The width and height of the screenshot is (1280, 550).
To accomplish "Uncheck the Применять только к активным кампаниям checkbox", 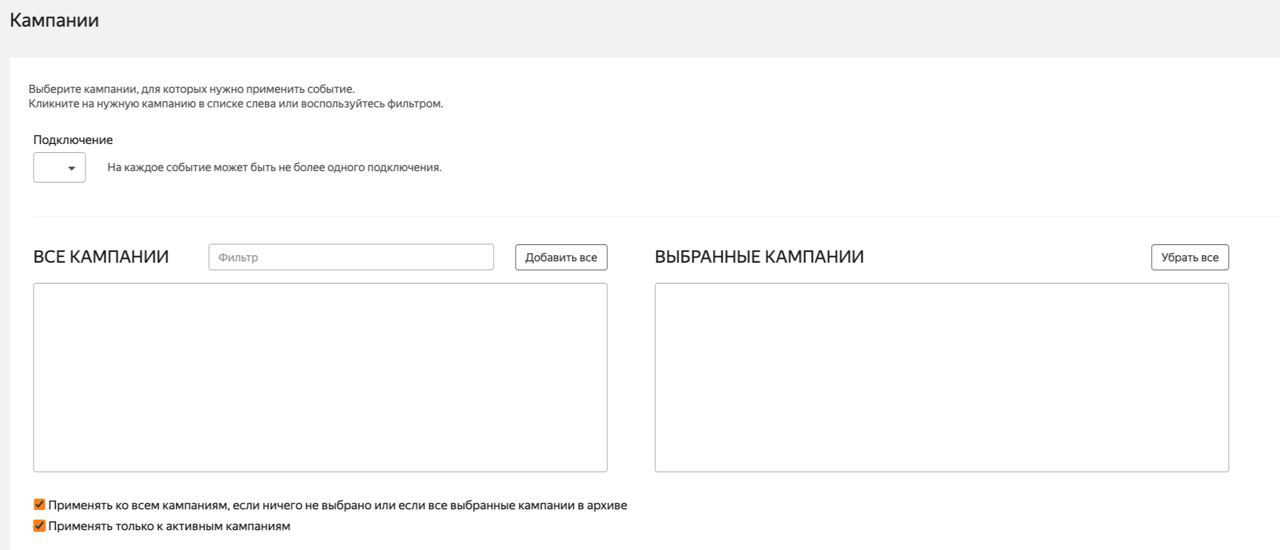I will click(40, 526).
